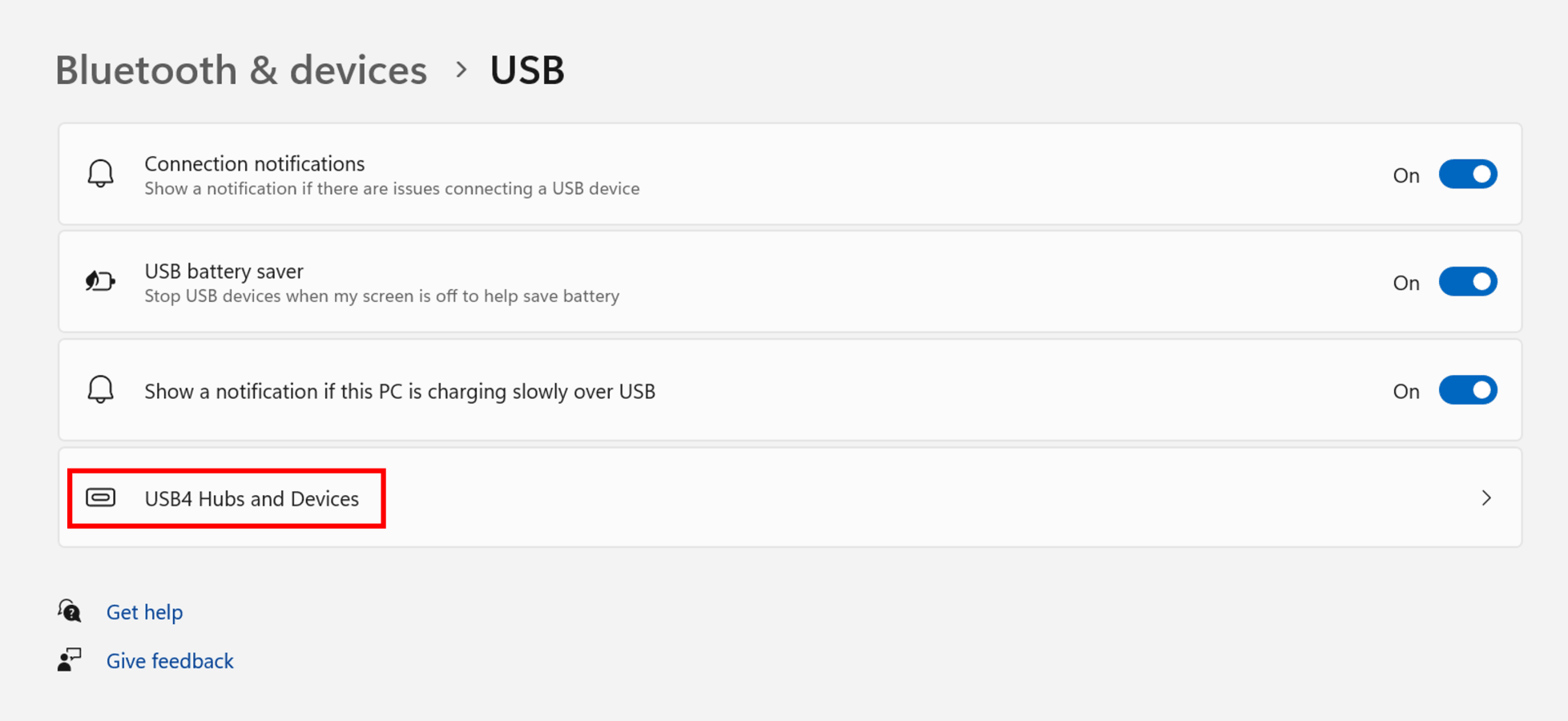Select Bluetooth & devices in the breadcrumb

[x=240, y=70]
